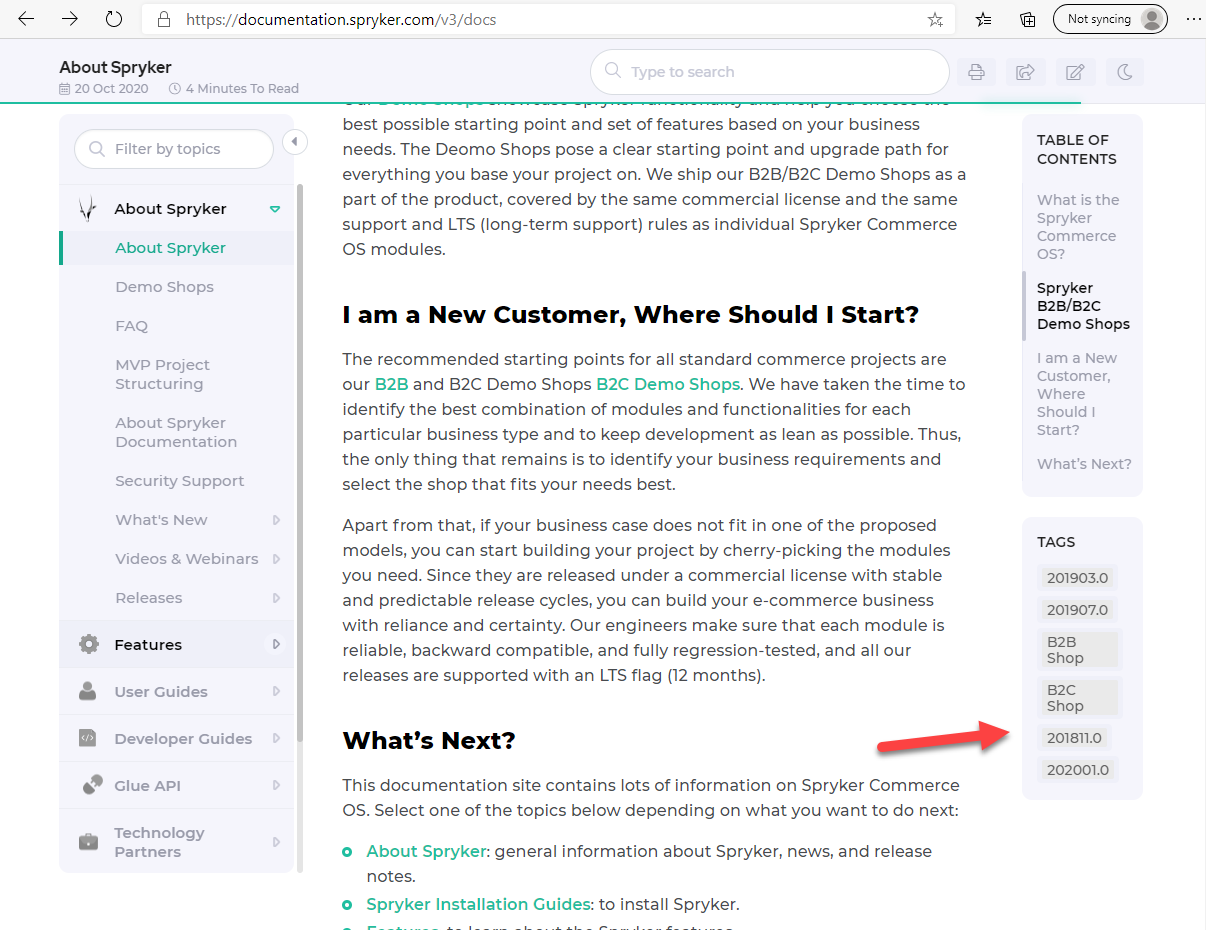Jump to I am a New Customer section

click(x=1077, y=394)
